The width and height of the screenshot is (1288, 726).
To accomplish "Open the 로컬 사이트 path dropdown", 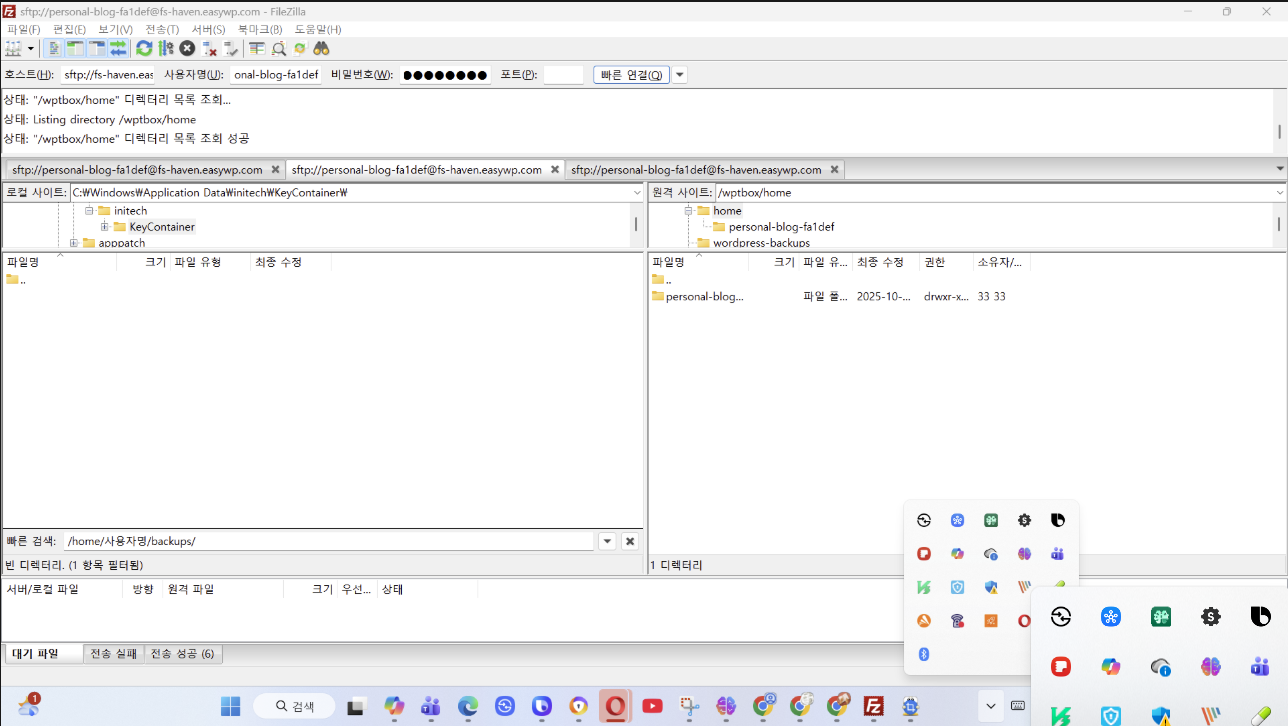I will (637, 192).
